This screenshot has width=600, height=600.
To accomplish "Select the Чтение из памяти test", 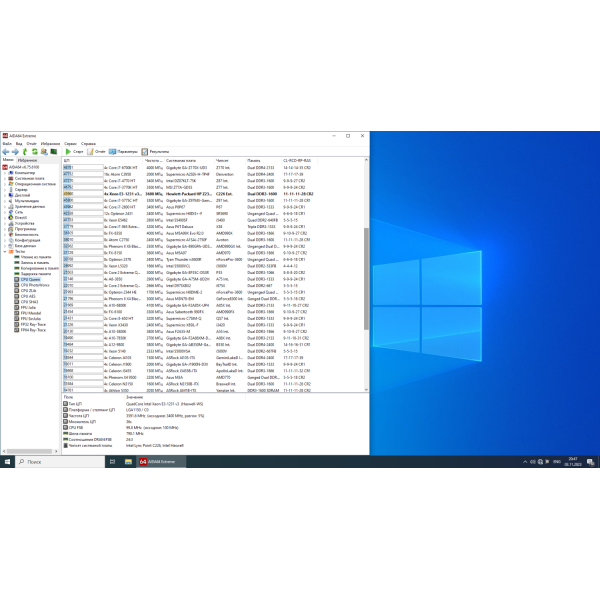I will [36, 257].
